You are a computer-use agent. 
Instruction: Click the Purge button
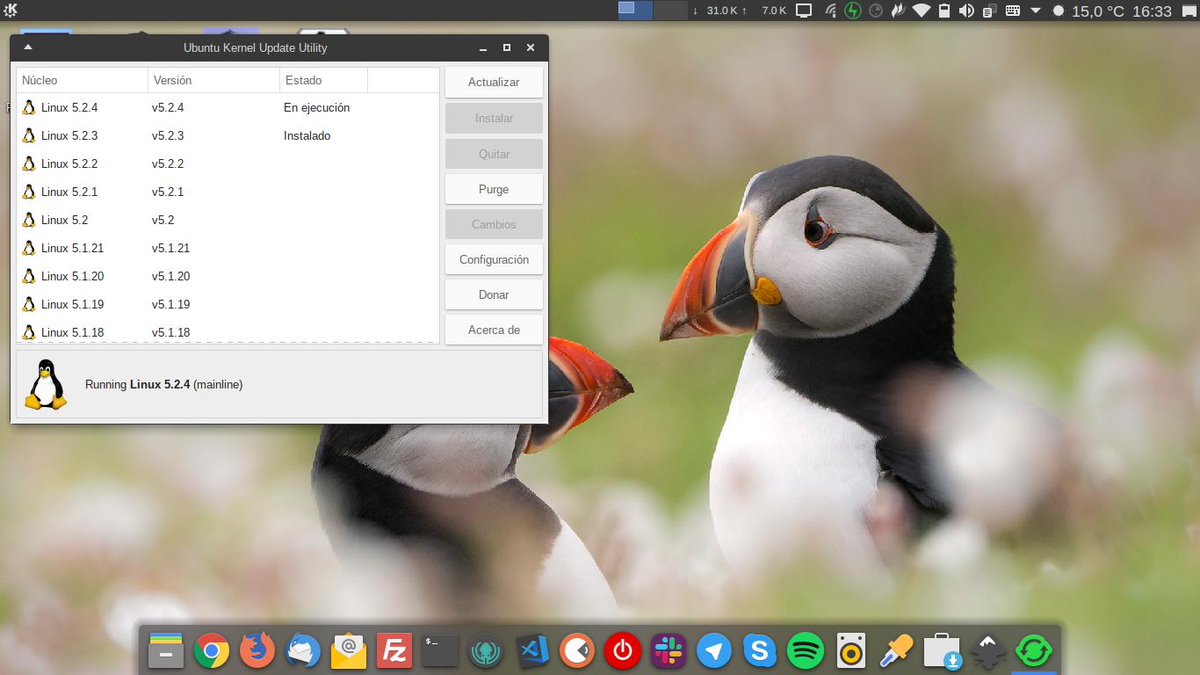coord(494,189)
